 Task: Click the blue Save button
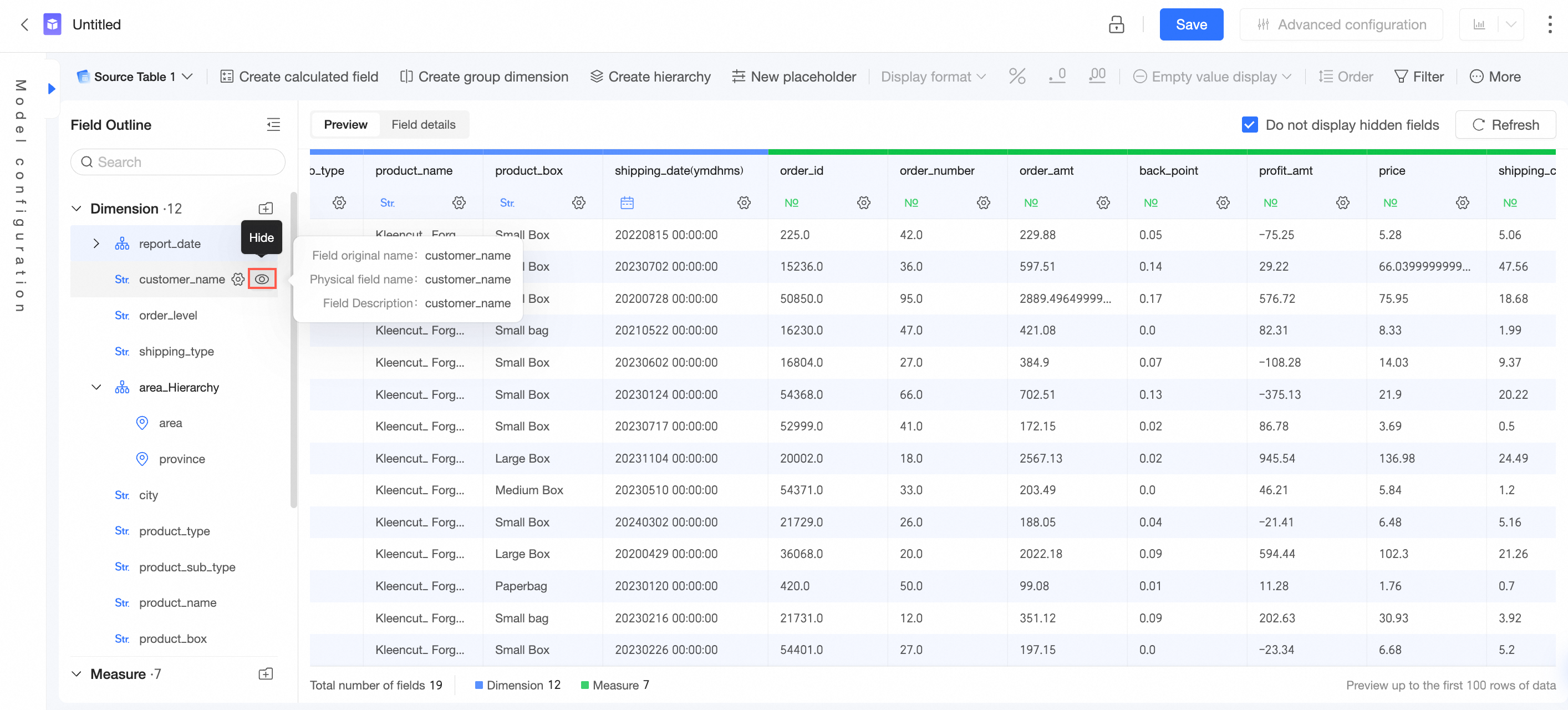point(1190,24)
